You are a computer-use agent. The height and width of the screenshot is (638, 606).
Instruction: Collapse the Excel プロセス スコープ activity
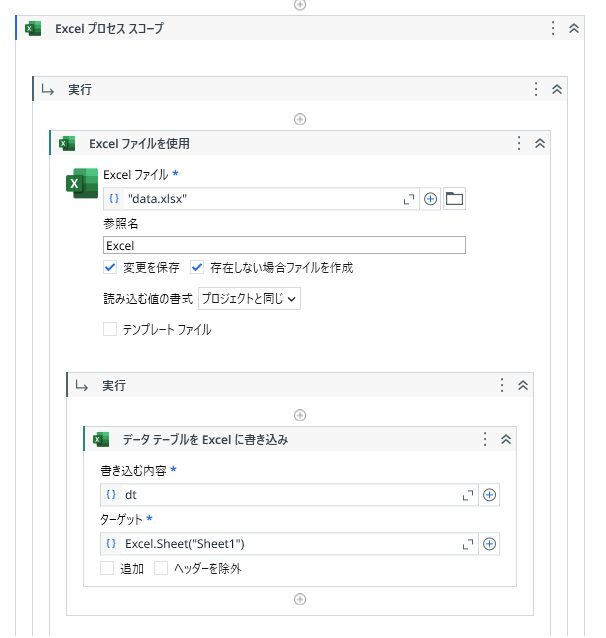(574, 28)
